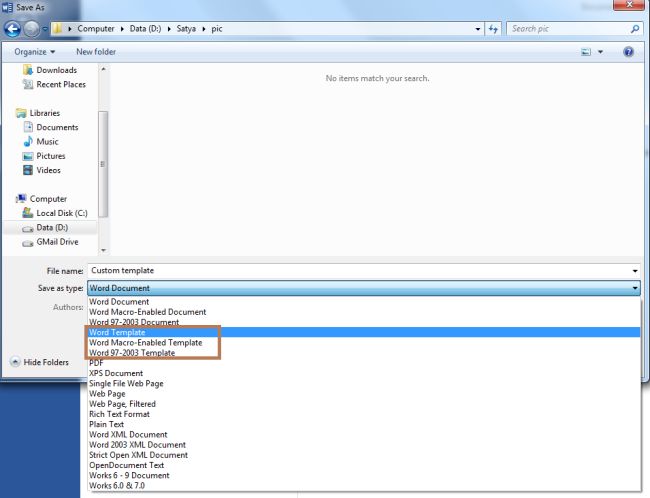Open GMail Drive
This screenshot has width=650, height=498.
[50, 242]
